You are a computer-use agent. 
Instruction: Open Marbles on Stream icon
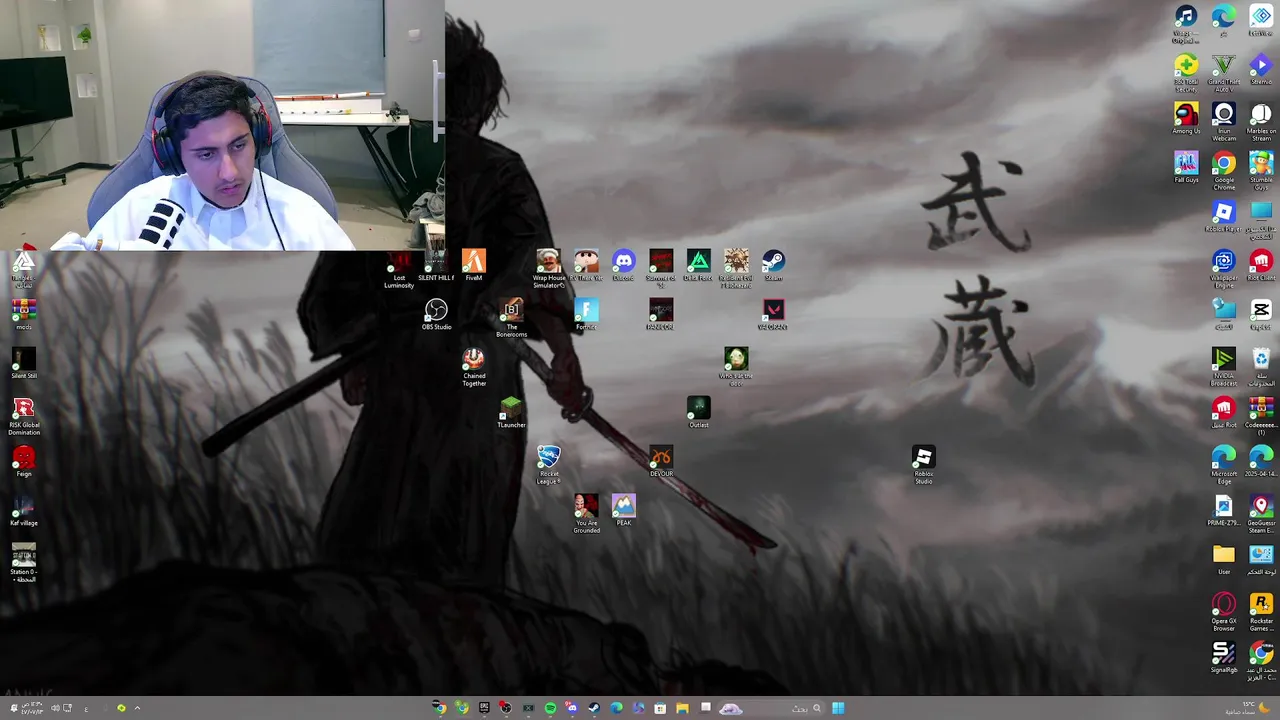(x=1261, y=122)
